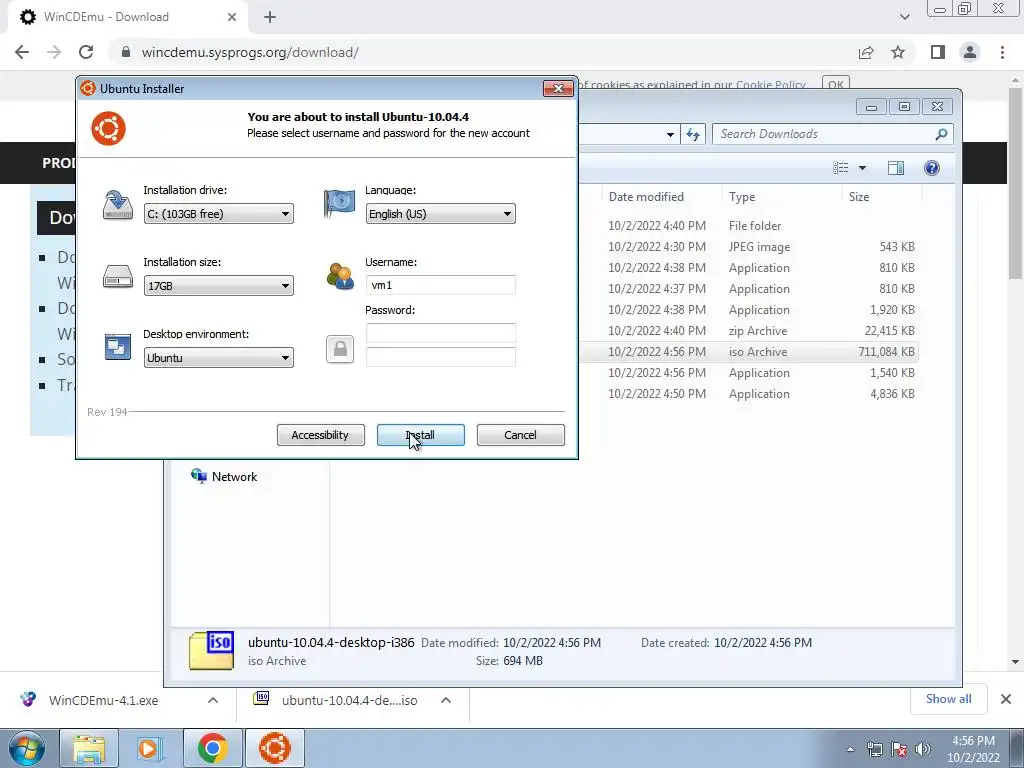This screenshot has width=1024, height=768.
Task: Select the File folder row
Action: point(748,225)
